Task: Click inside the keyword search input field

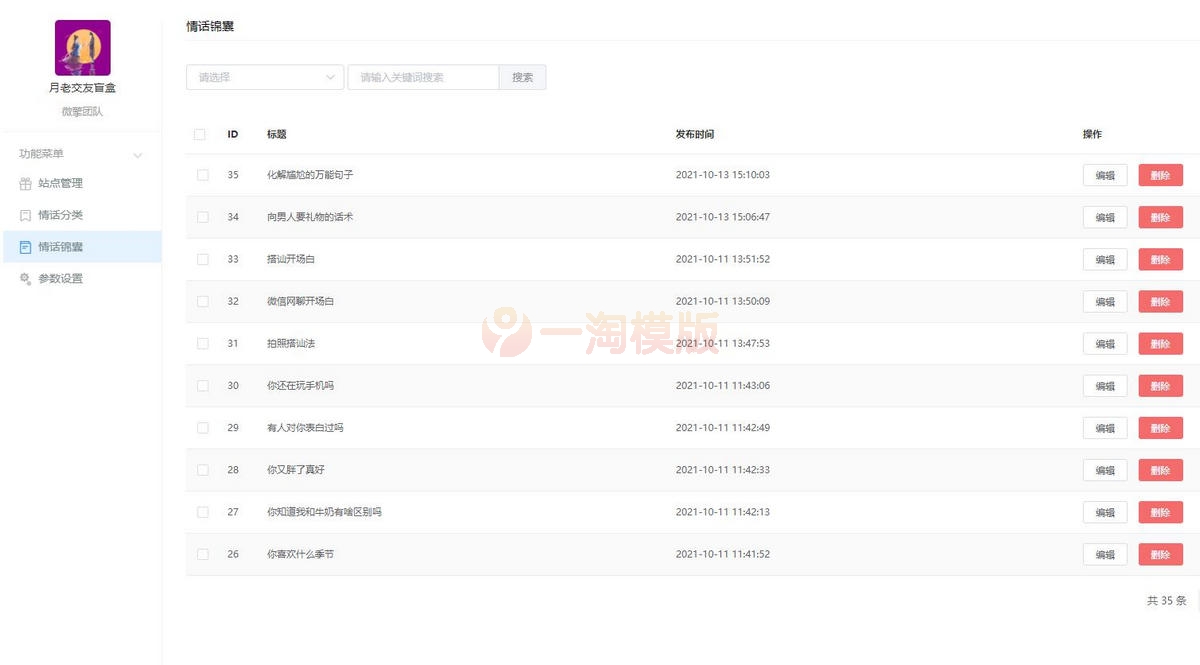Action: (420, 76)
